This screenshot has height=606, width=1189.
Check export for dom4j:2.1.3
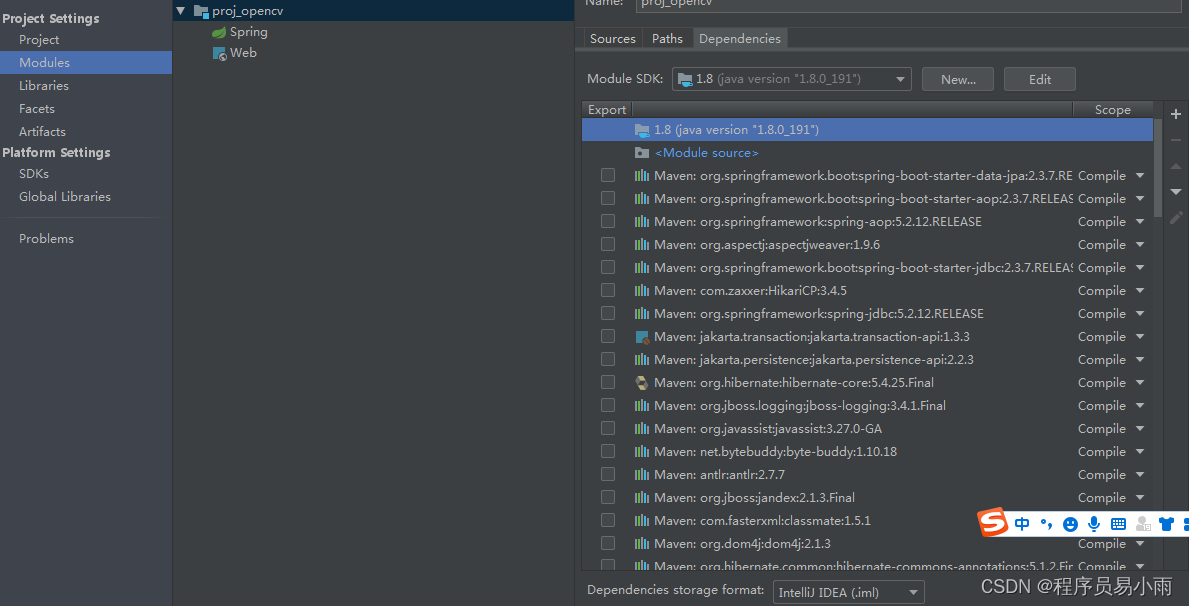(x=607, y=543)
